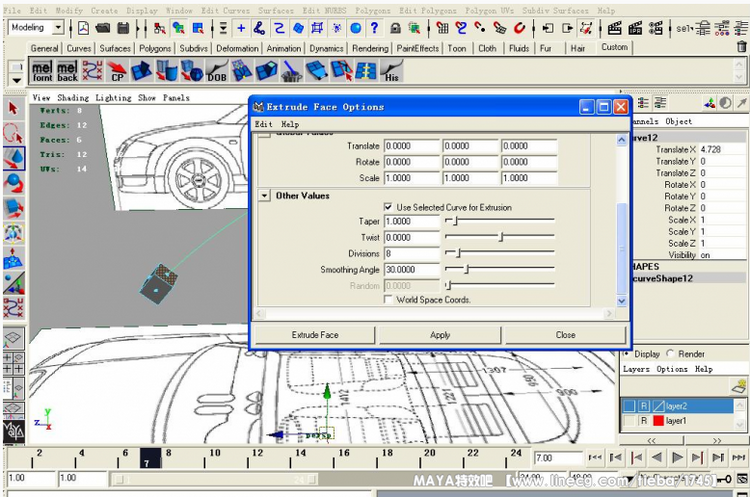Viewport: 750px width, 497px height.
Task: Select the arrow Select tool in toolbox
Action: click(13, 109)
